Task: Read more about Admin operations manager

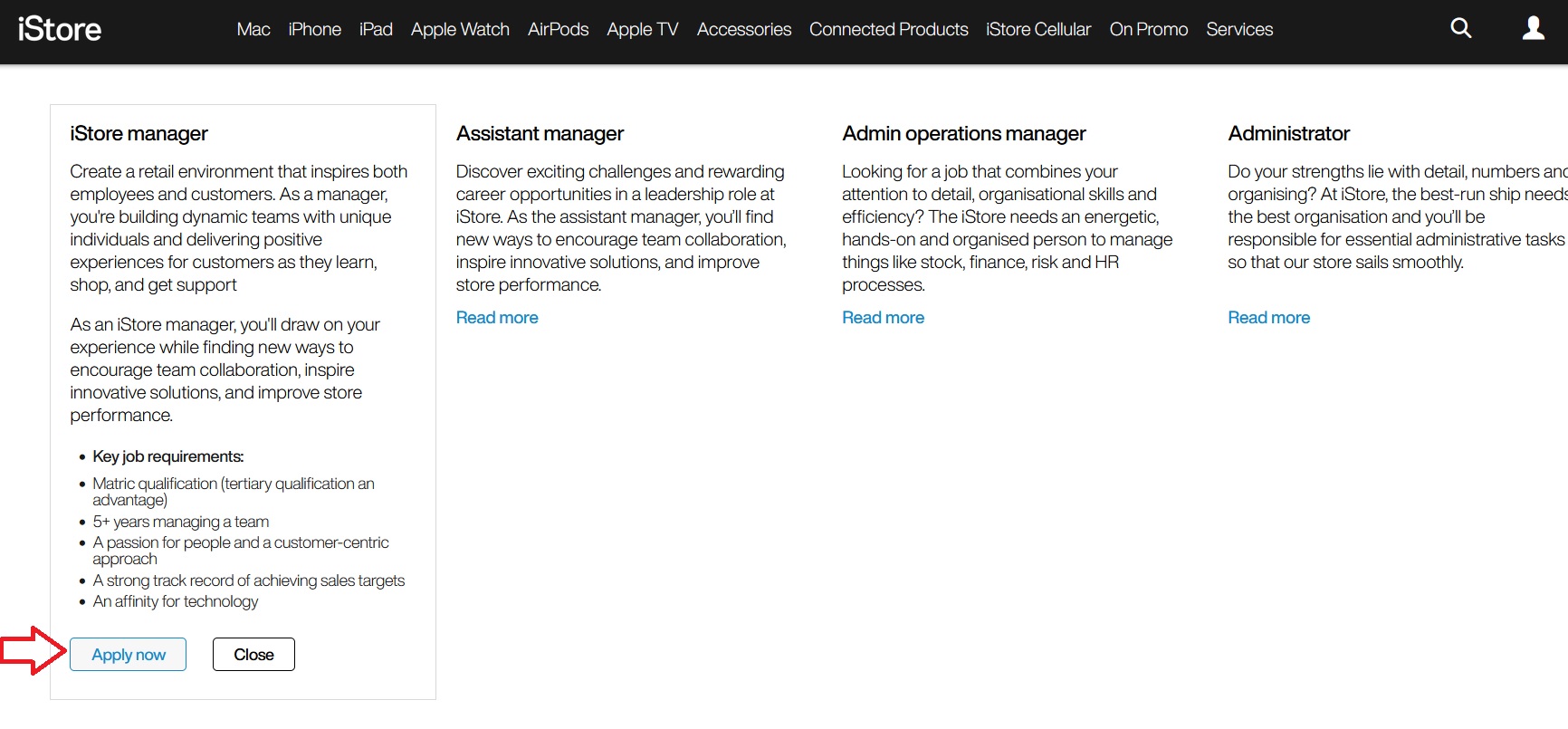Action: coord(883,318)
